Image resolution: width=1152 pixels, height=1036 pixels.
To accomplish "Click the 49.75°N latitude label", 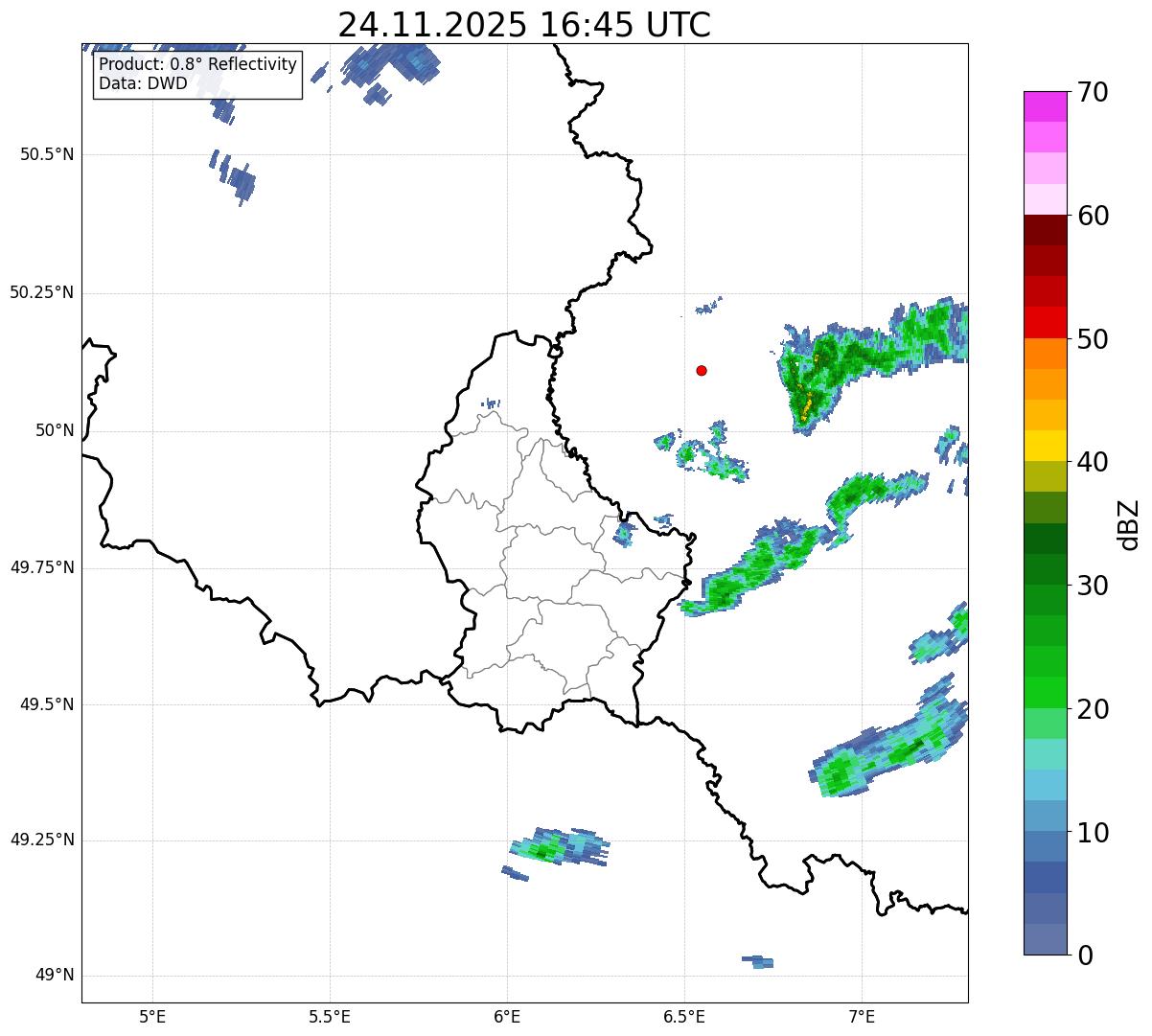I will 41,567.
